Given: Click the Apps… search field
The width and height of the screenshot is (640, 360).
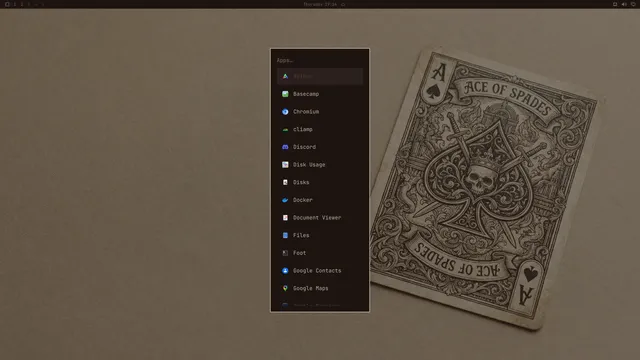Looking at the screenshot, I should tap(320, 60).
